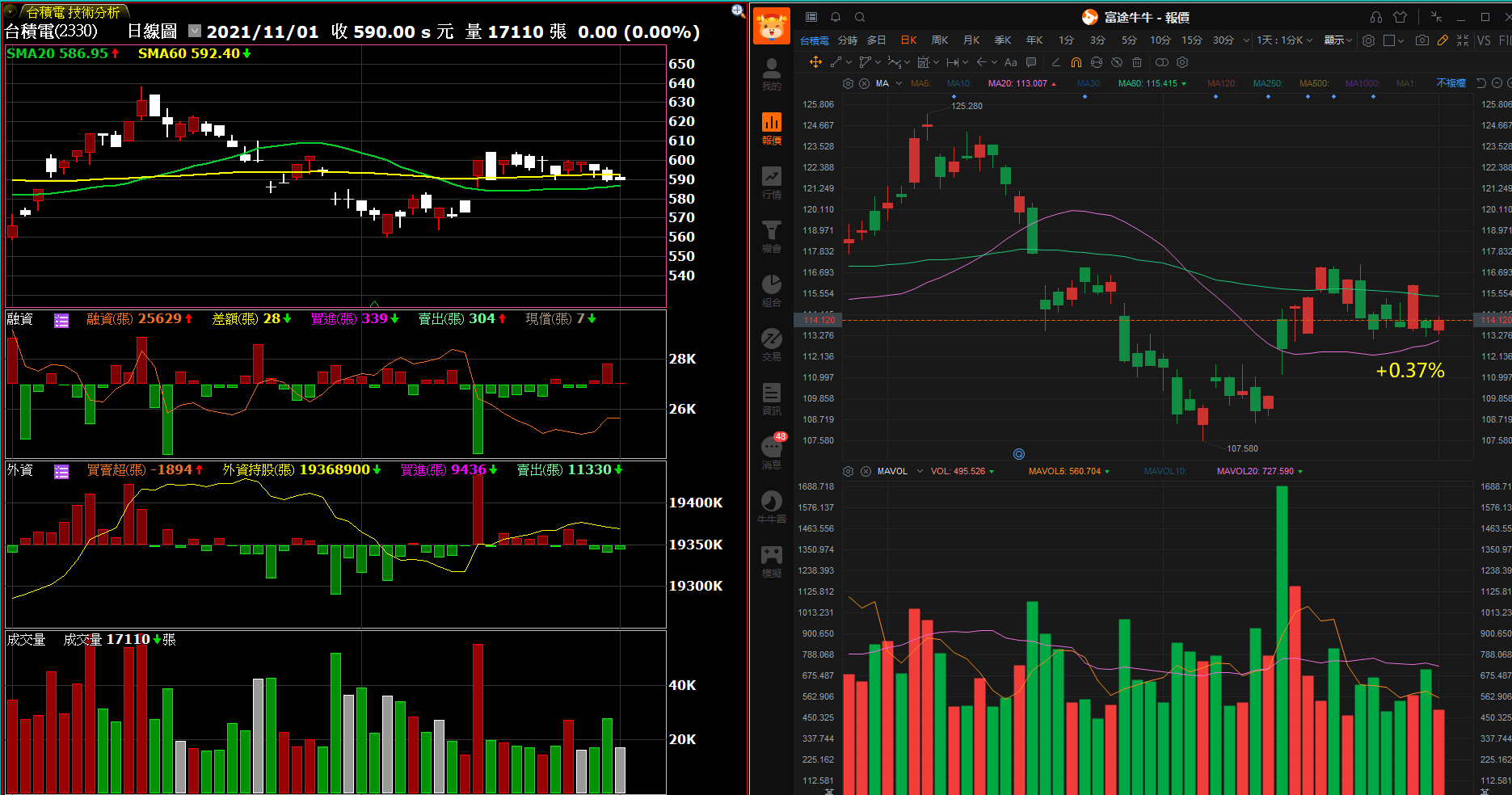1512x795 pixels.
Task: Open the 顯示 display dropdown
Action: (1337, 40)
